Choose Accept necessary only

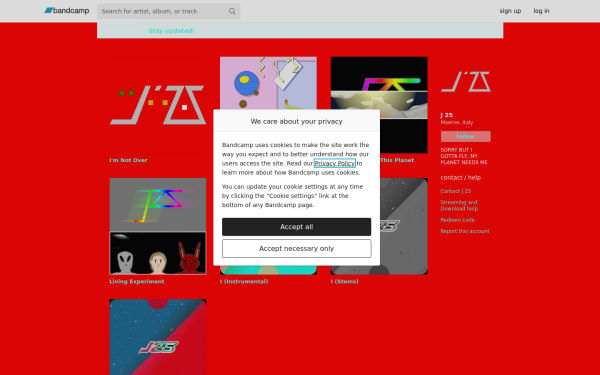[297, 249]
